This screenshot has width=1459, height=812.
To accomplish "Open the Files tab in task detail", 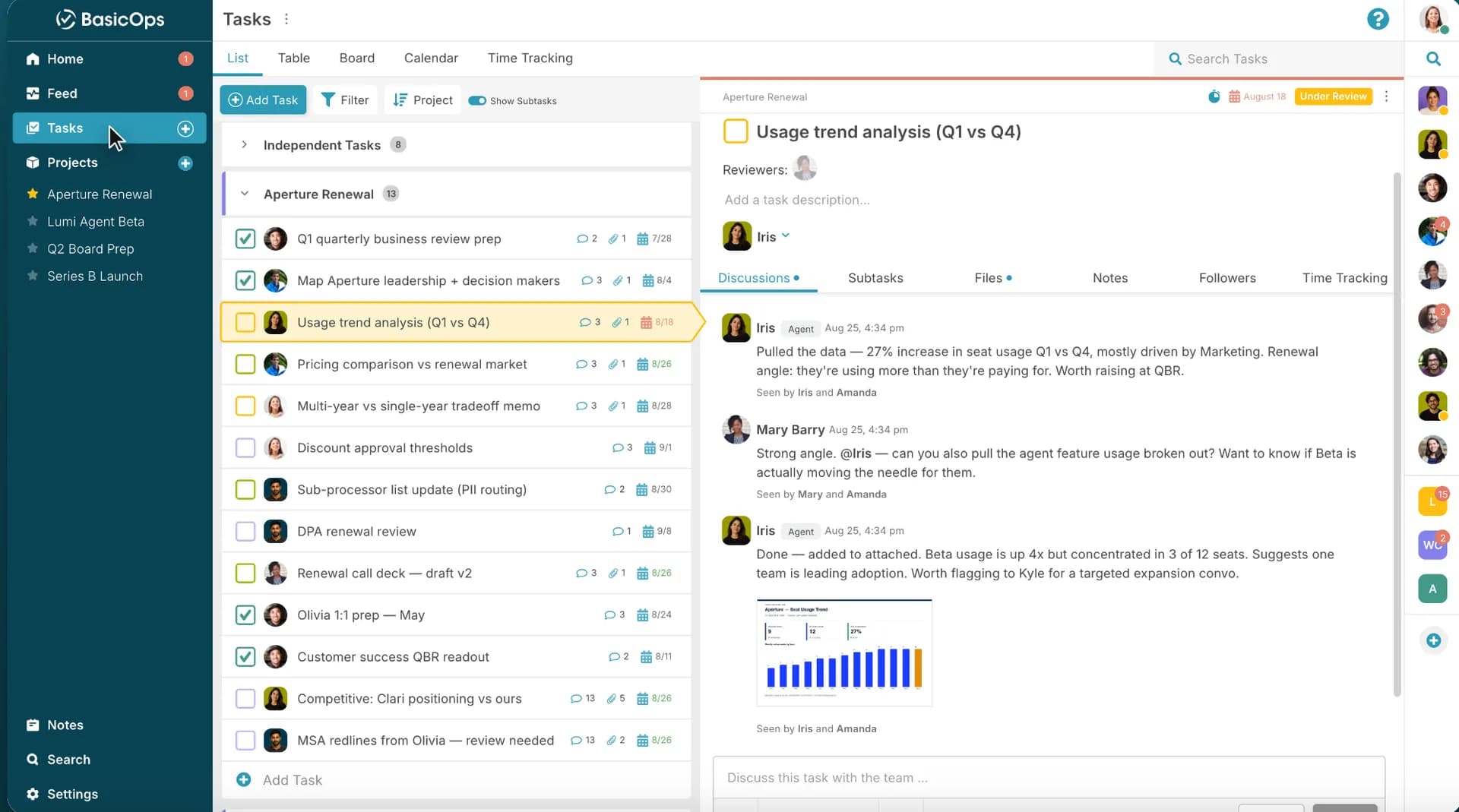I will 992,278.
